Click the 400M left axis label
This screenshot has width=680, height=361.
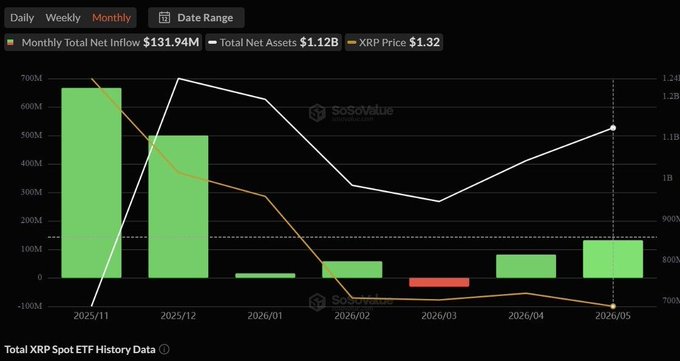pyautogui.click(x=31, y=164)
